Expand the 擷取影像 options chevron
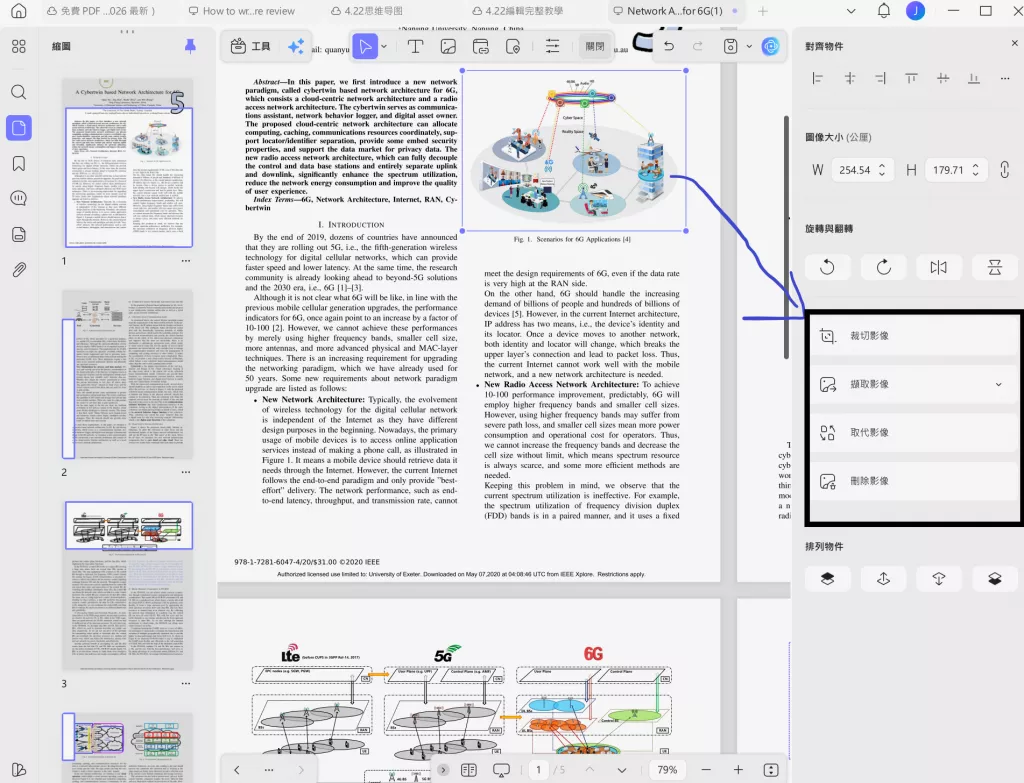Viewport: 1024px width, 783px height. [x=998, y=384]
